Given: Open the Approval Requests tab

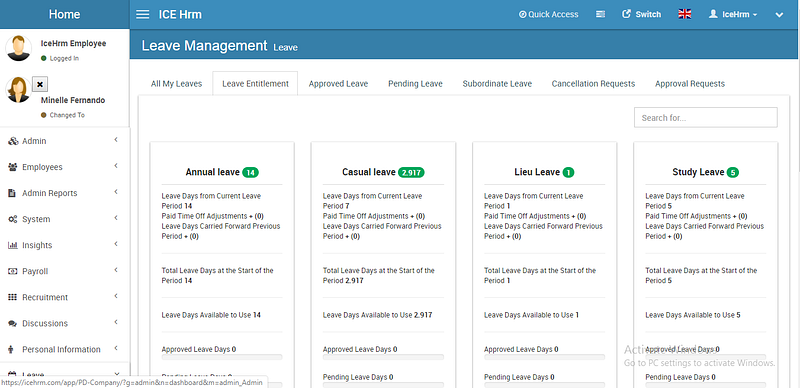Looking at the screenshot, I should pyautogui.click(x=690, y=84).
